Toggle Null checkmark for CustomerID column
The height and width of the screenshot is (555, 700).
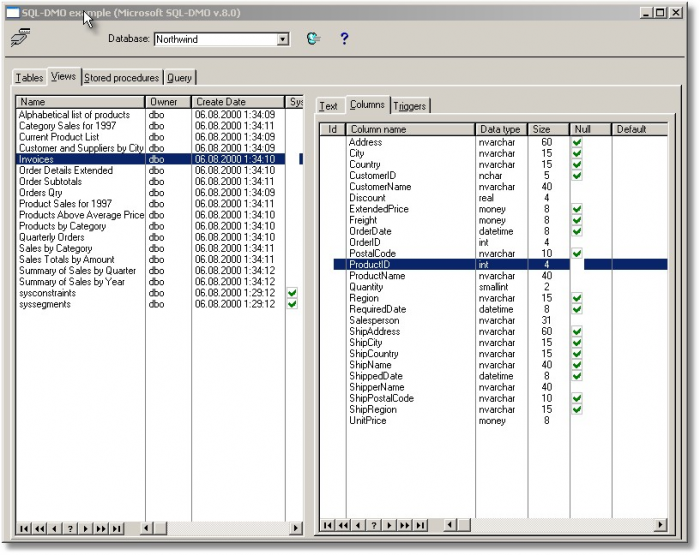(577, 175)
